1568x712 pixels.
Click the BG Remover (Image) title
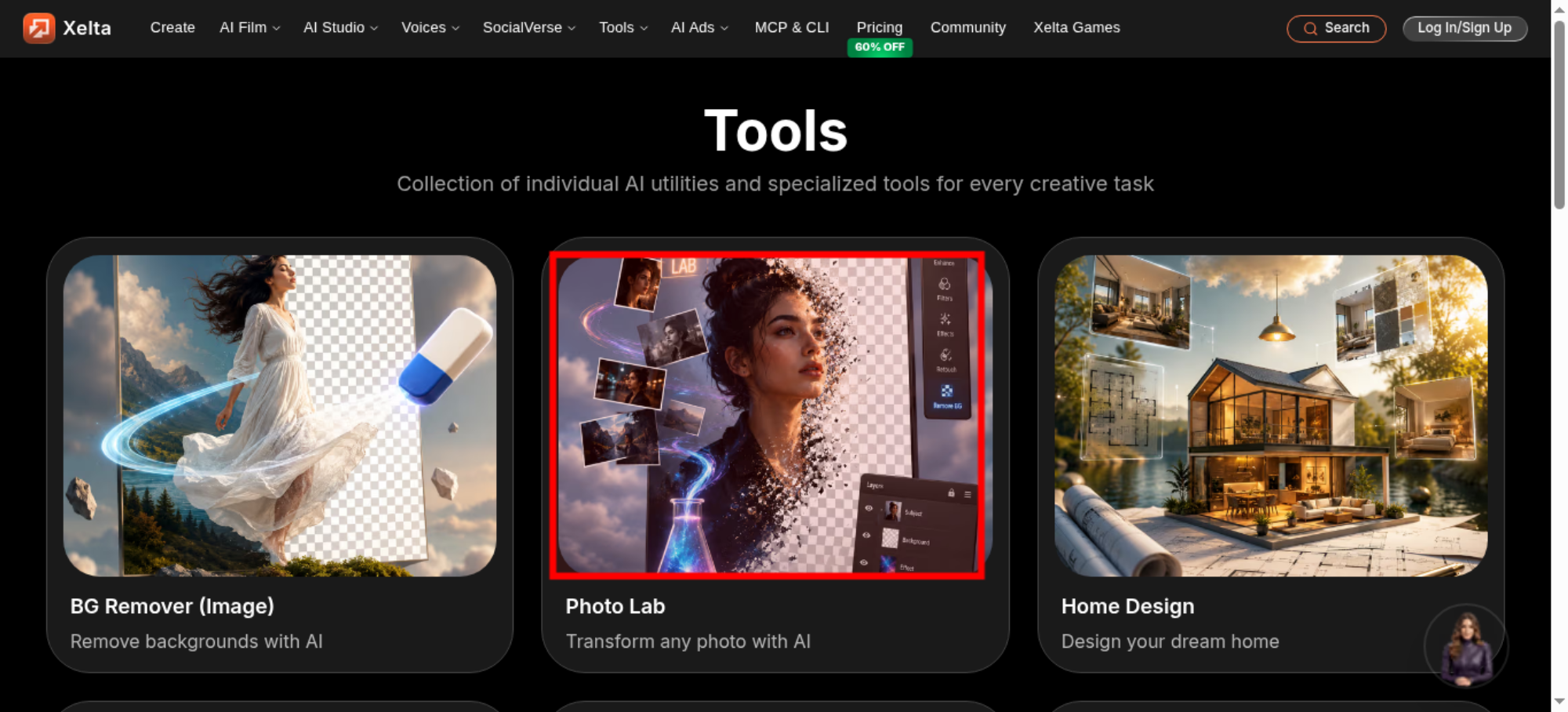pyautogui.click(x=172, y=606)
